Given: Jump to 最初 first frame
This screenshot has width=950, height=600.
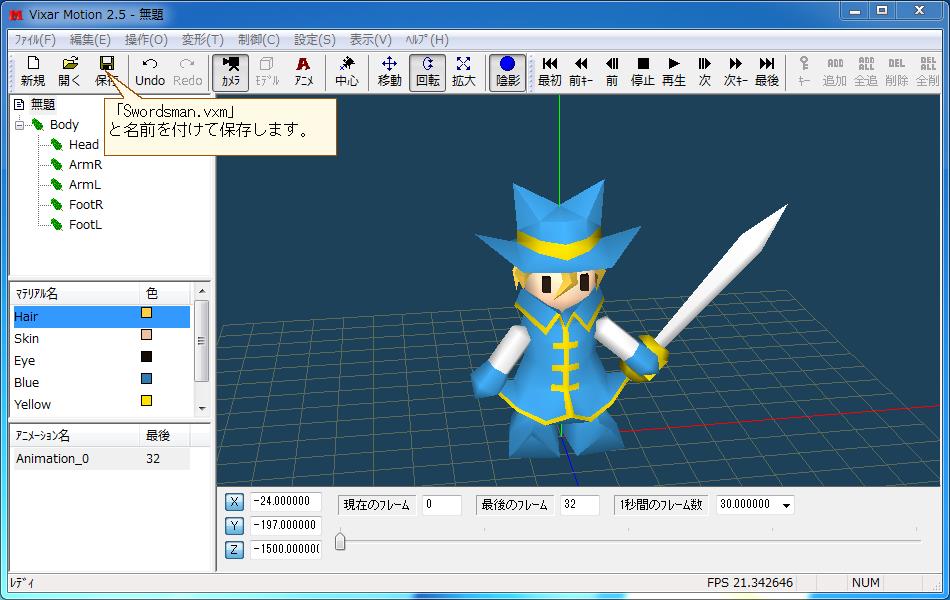Looking at the screenshot, I should tap(550, 72).
